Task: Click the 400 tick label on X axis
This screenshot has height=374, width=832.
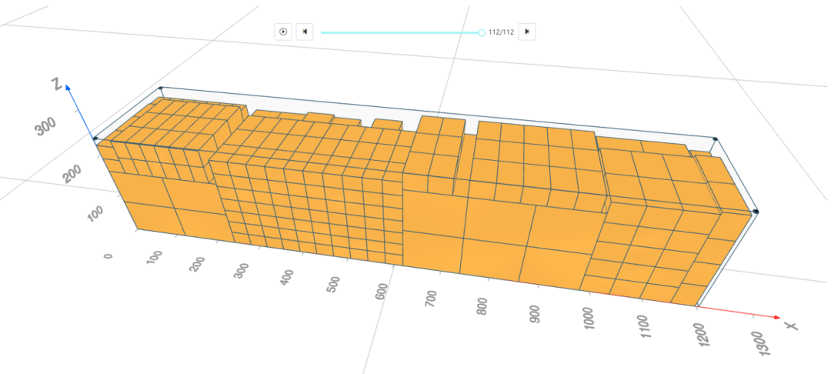Action: point(288,276)
